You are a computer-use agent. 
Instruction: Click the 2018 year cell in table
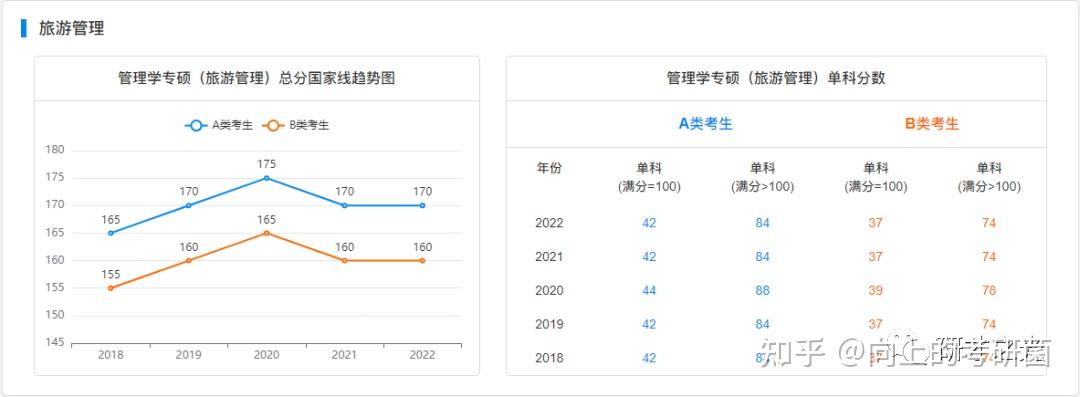pyautogui.click(x=549, y=358)
